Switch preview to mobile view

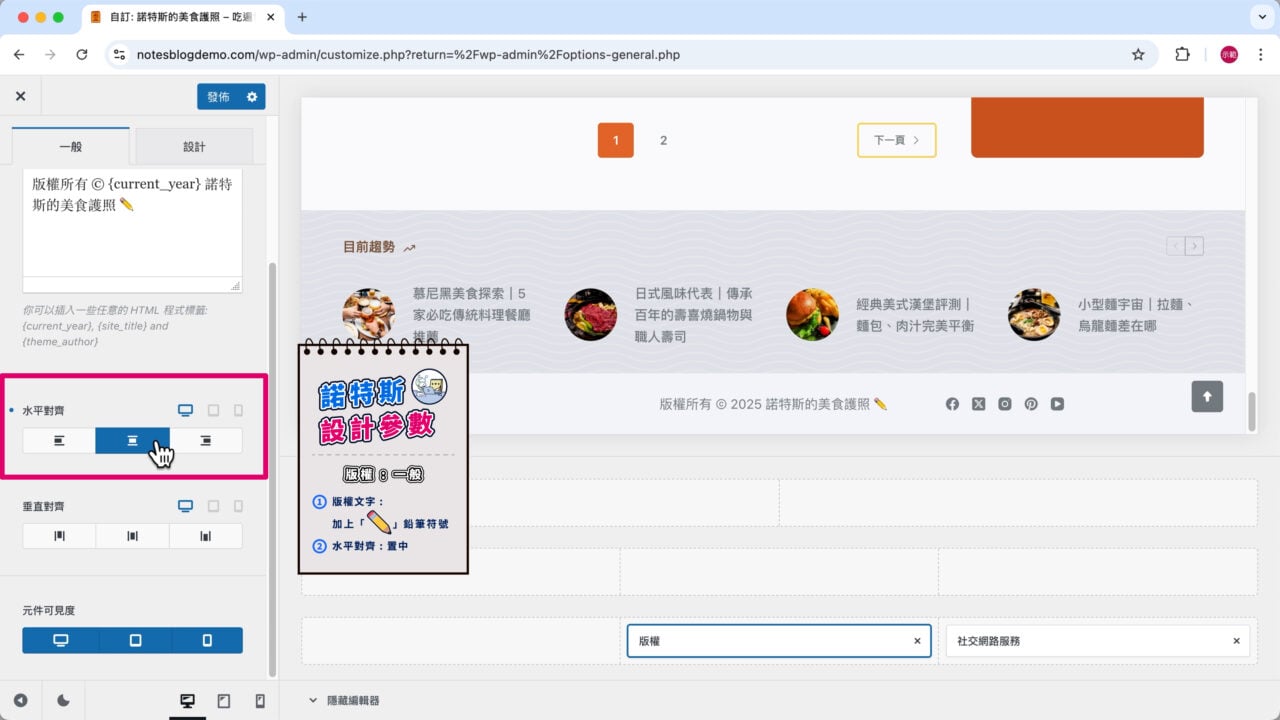point(258,701)
